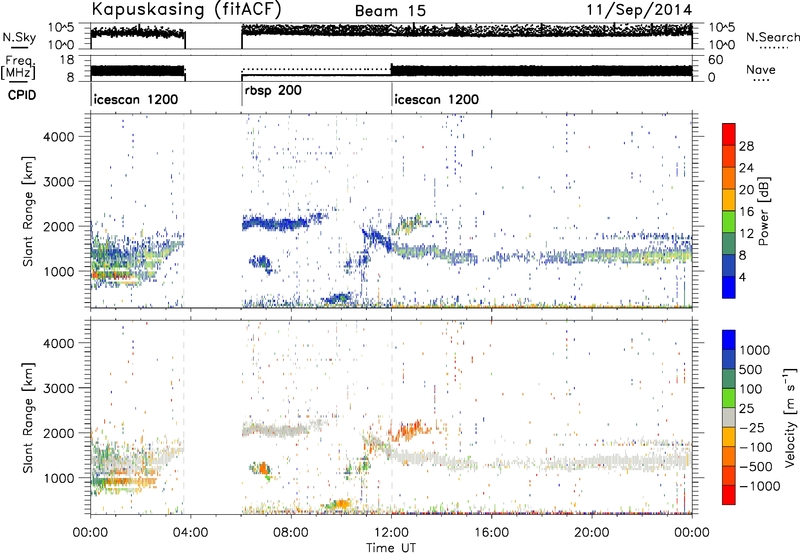Pick the dark green 8–12 dB Power segment
The image size is (800, 554).
[729, 244]
